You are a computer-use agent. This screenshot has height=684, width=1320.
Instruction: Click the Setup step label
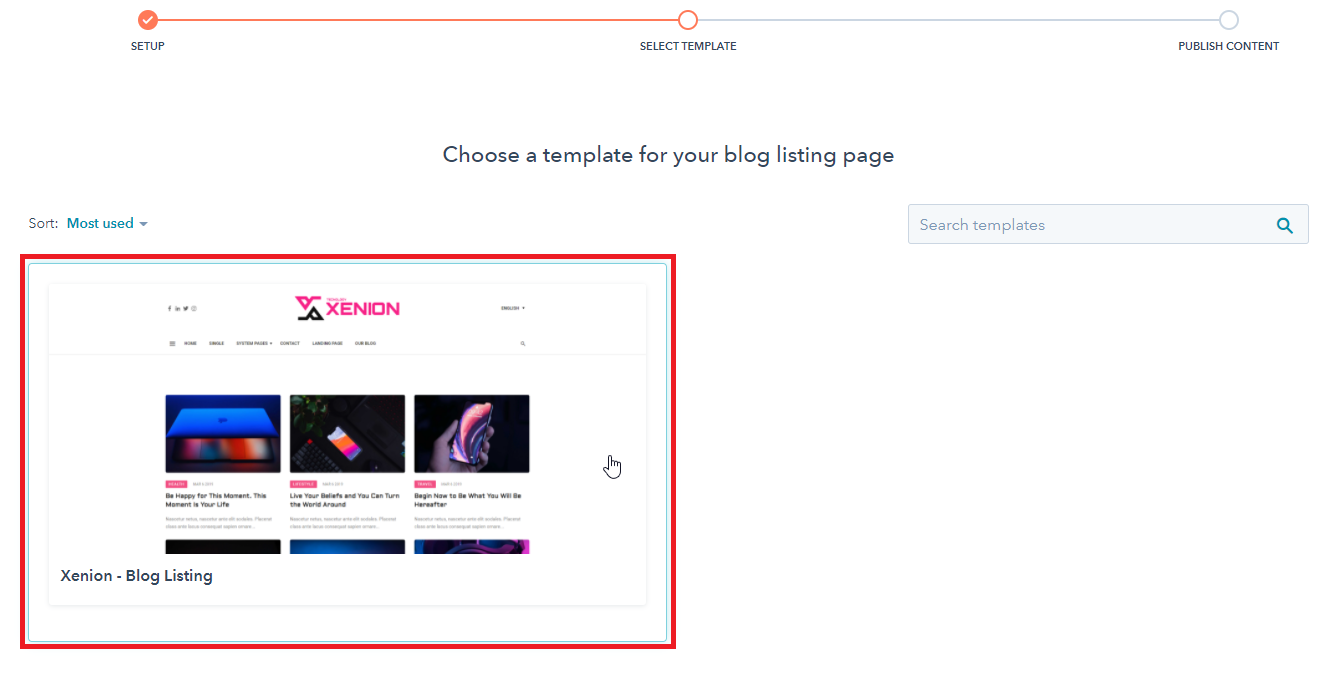point(148,46)
